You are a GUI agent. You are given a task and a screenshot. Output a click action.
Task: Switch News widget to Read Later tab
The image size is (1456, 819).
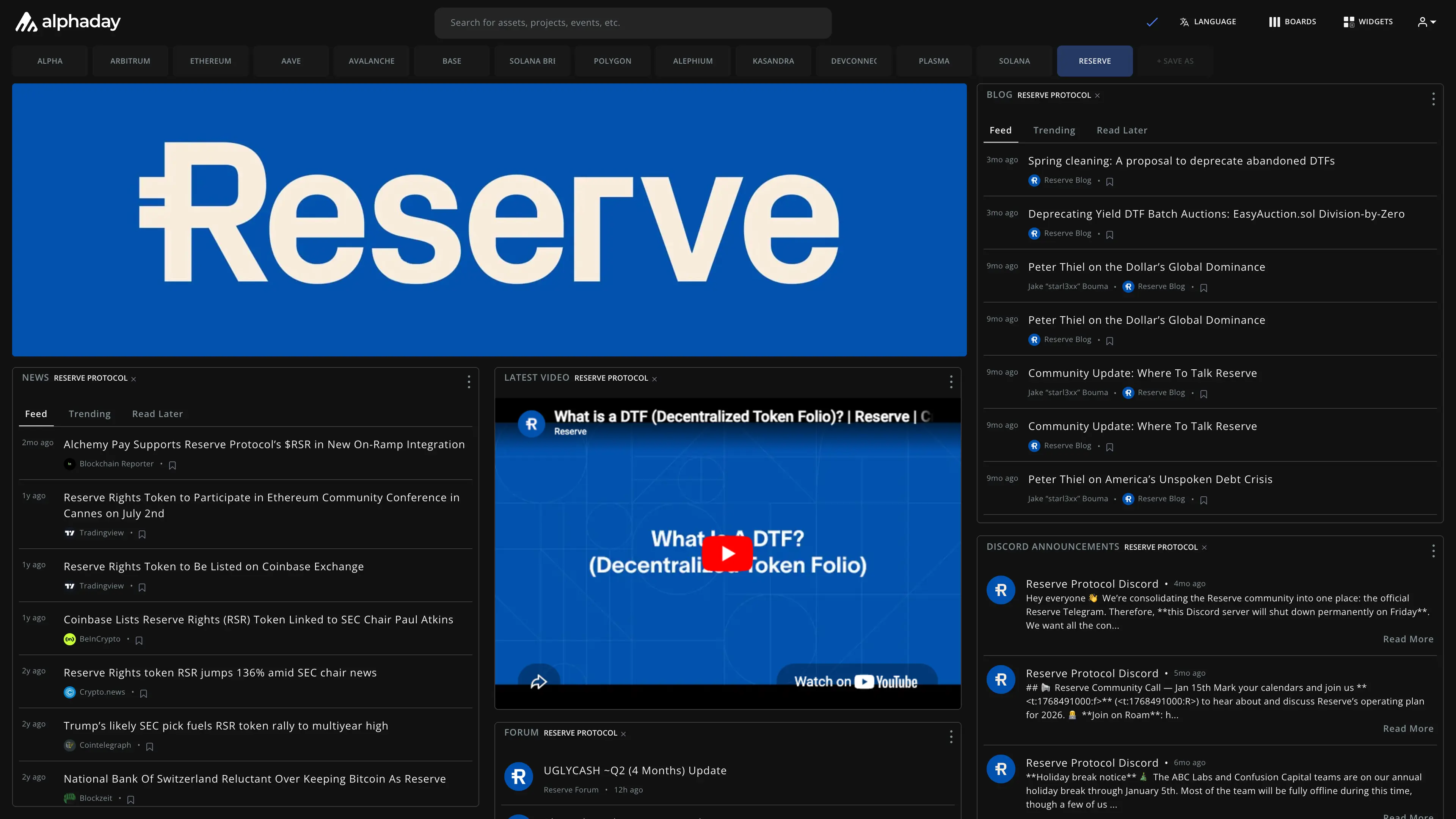pyautogui.click(x=158, y=414)
